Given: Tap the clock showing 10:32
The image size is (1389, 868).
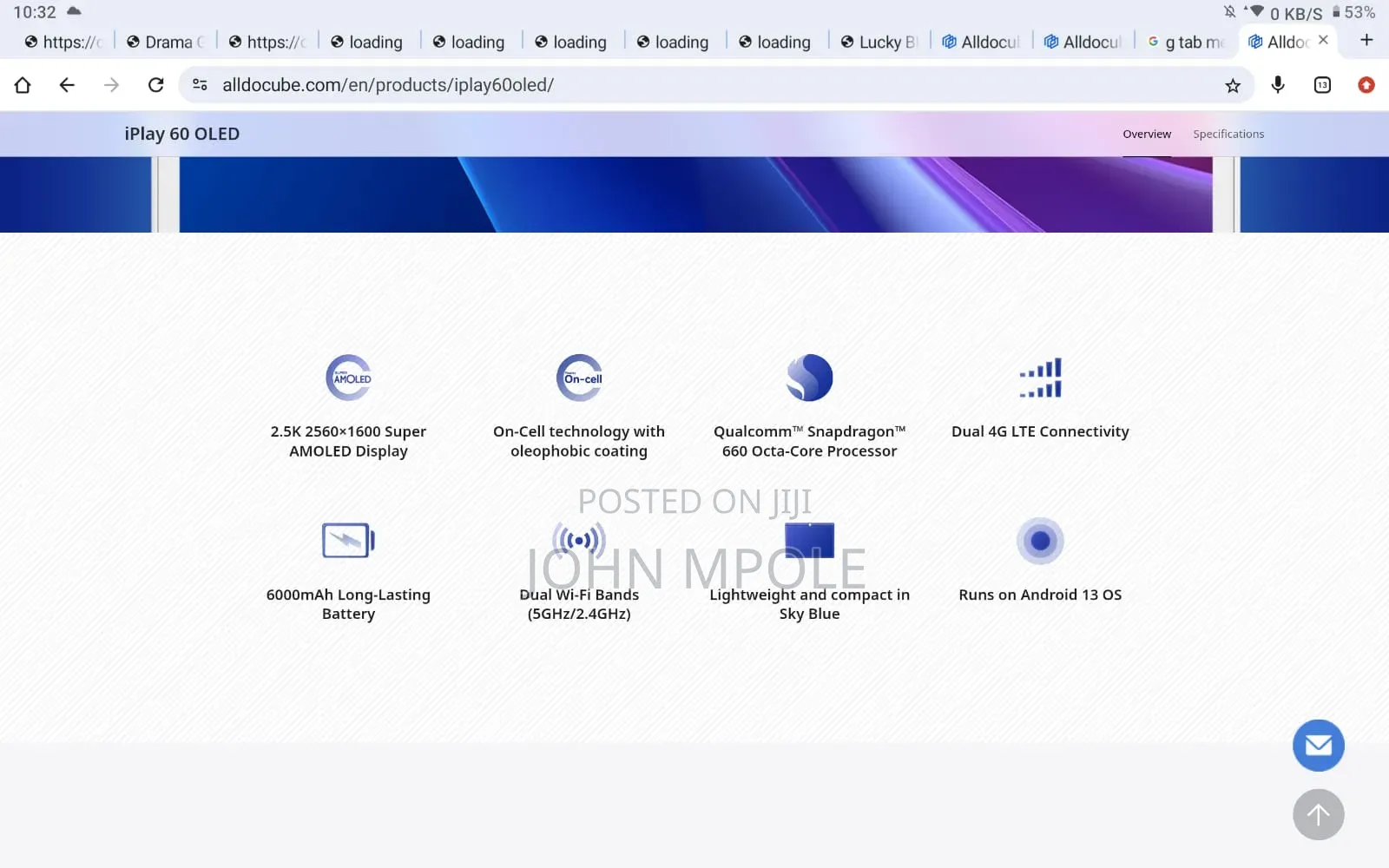Looking at the screenshot, I should click(x=35, y=12).
